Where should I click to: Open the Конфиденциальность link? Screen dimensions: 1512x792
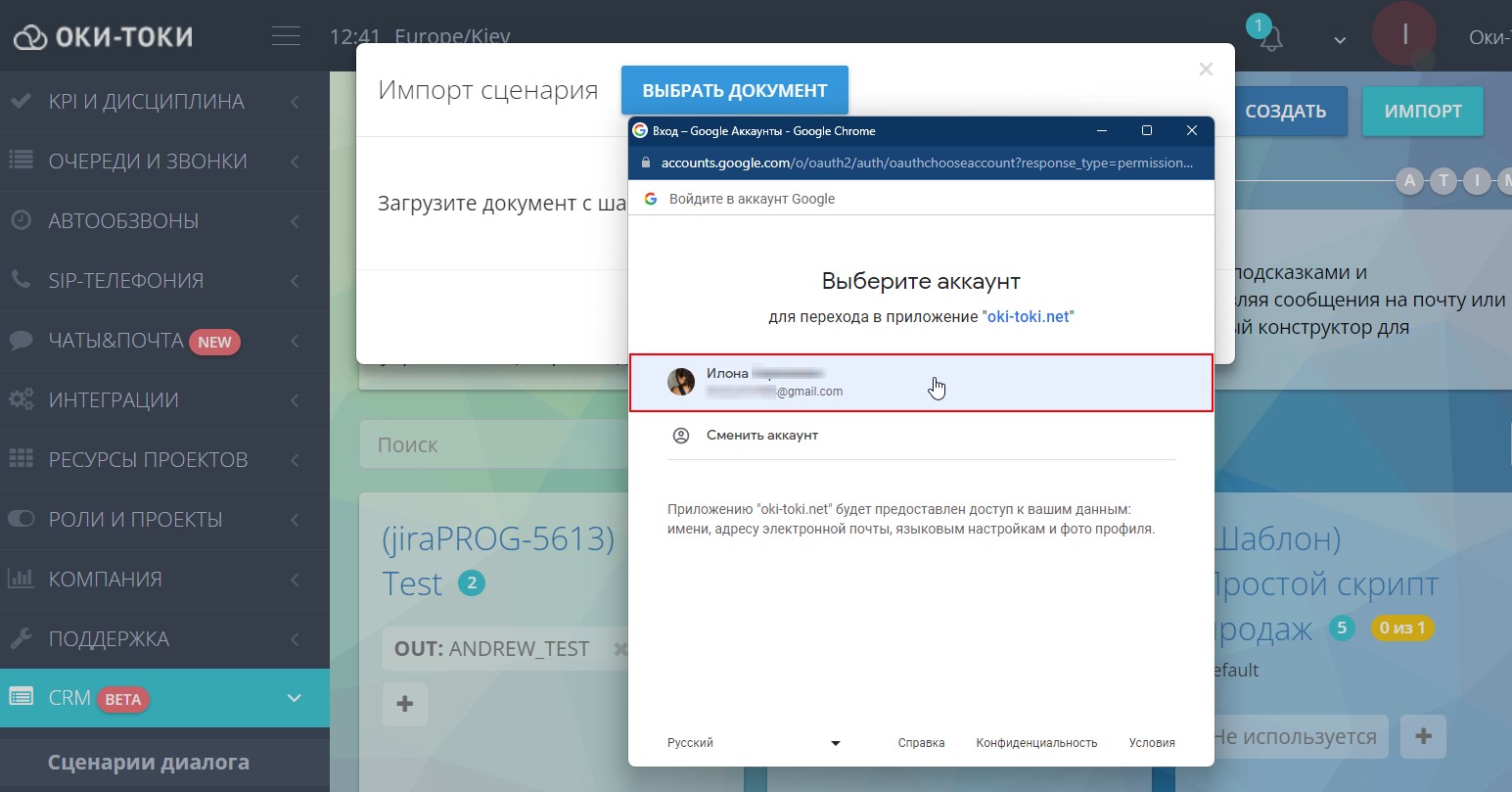pos(1036,743)
